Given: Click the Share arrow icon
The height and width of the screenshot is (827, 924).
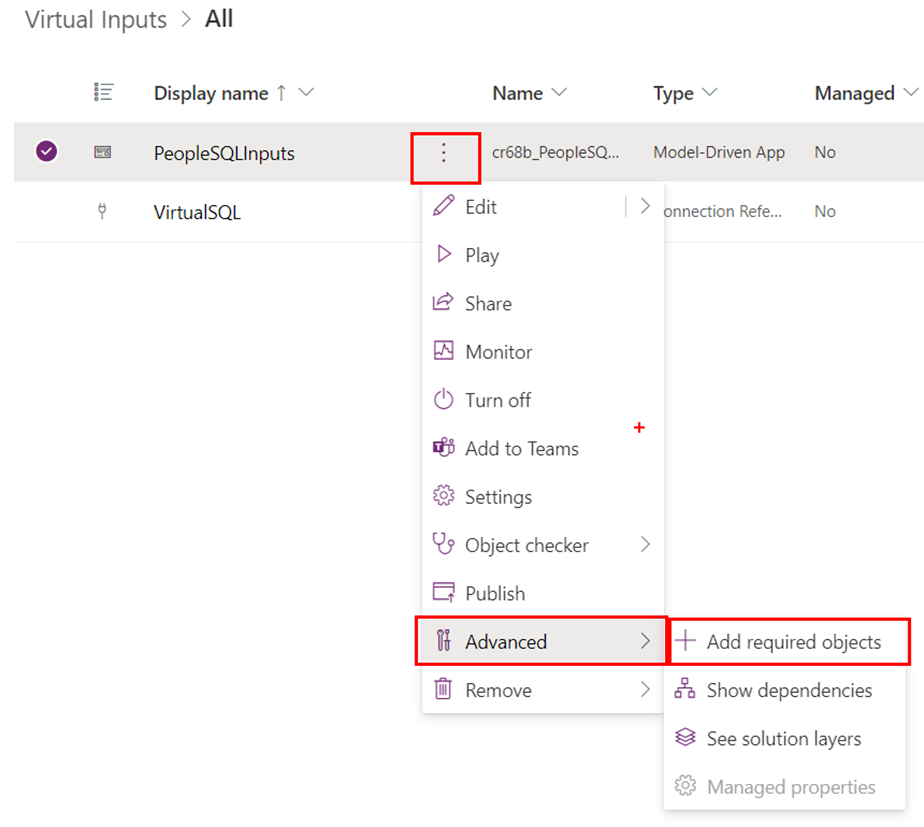Looking at the screenshot, I should coord(443,303).
